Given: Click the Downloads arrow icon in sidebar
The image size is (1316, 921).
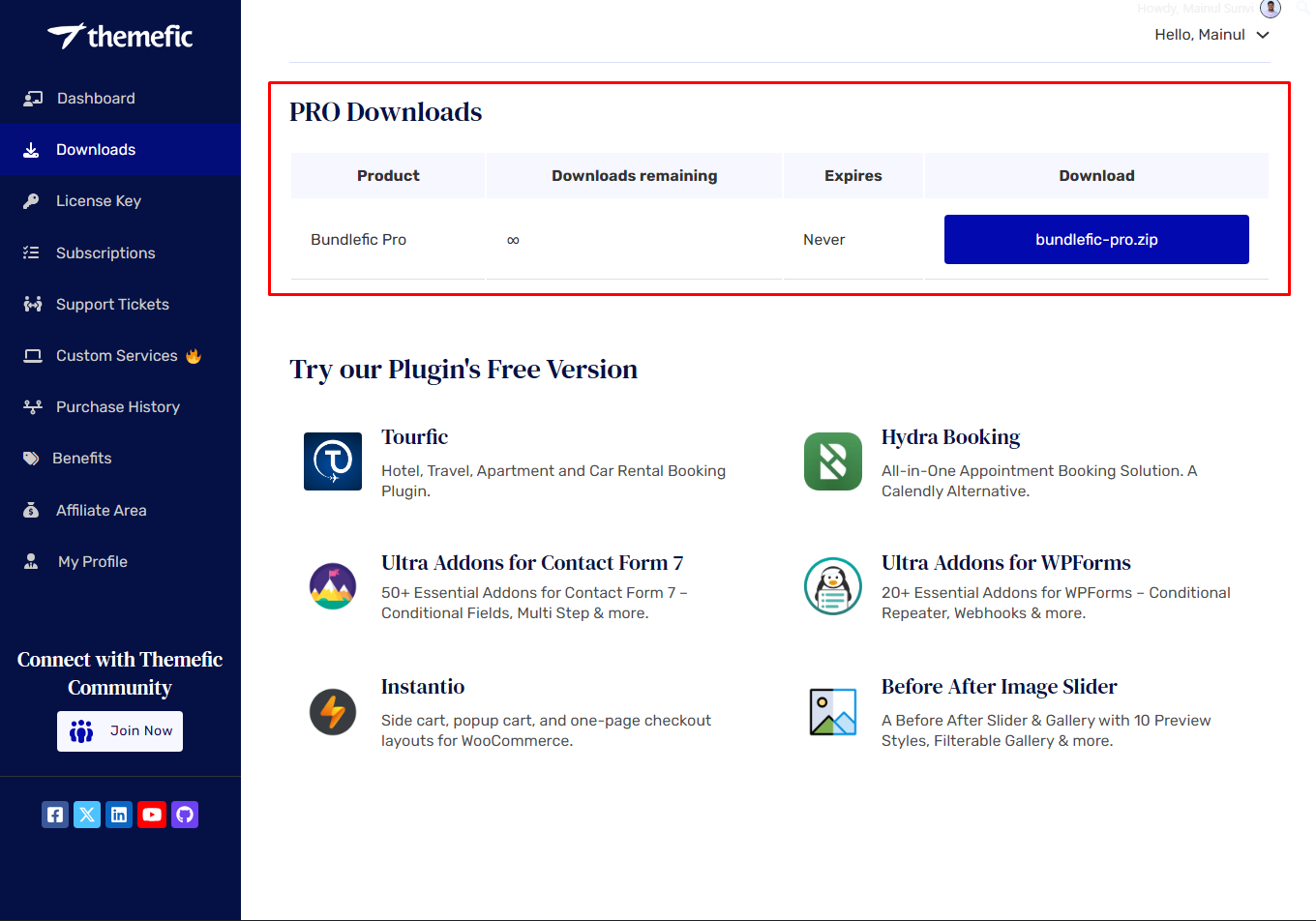Looking at the screenshot, I should (x=31, y=150).
